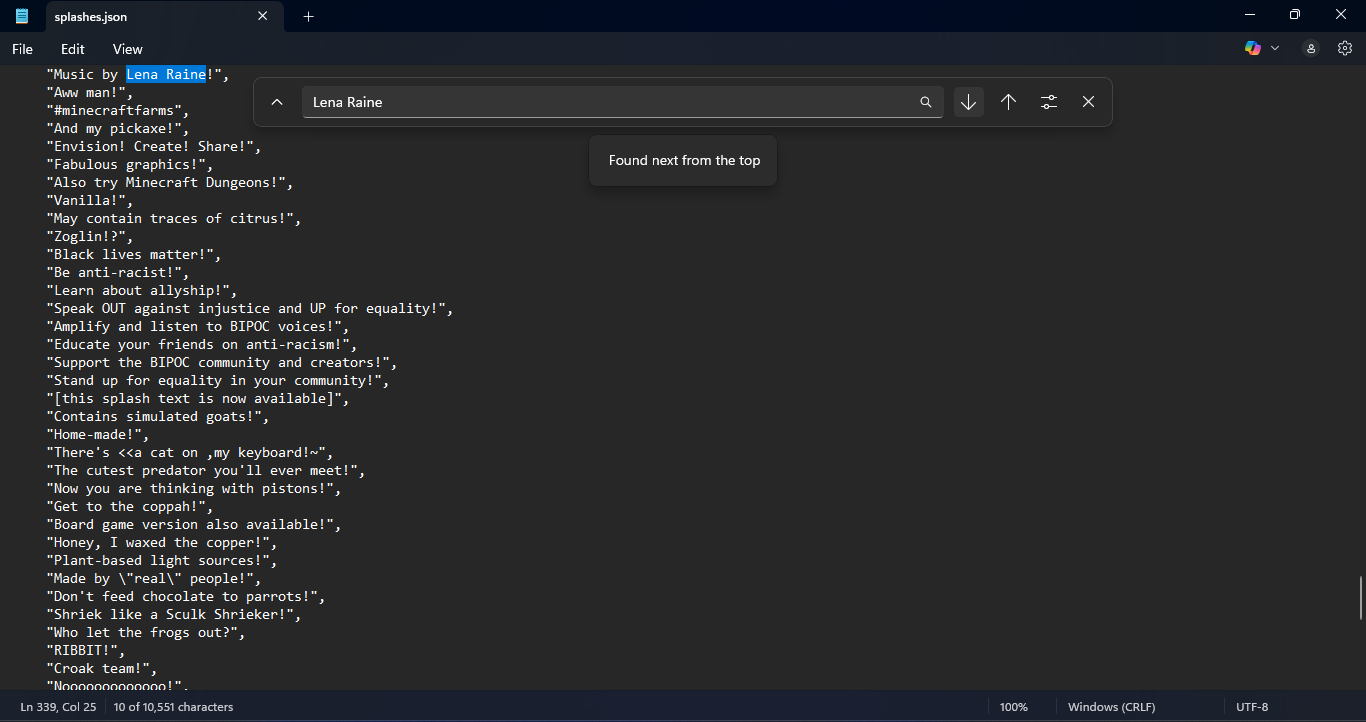Open Notepad settings gear
This screenshot has height=722, width=1366.
point(1345,48)
